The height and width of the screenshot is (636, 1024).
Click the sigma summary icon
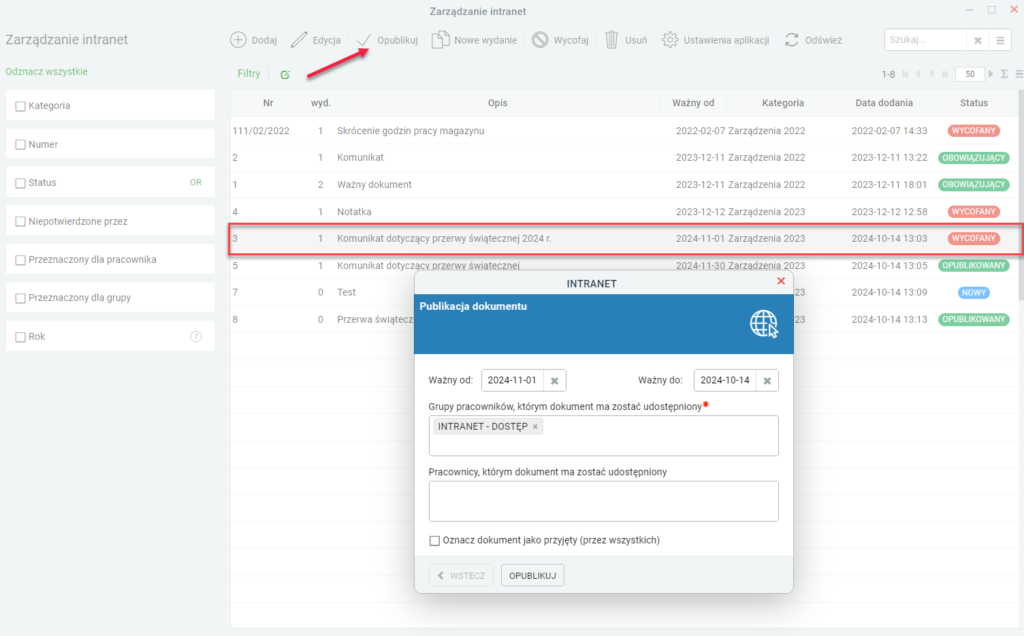coord(1004,74)
